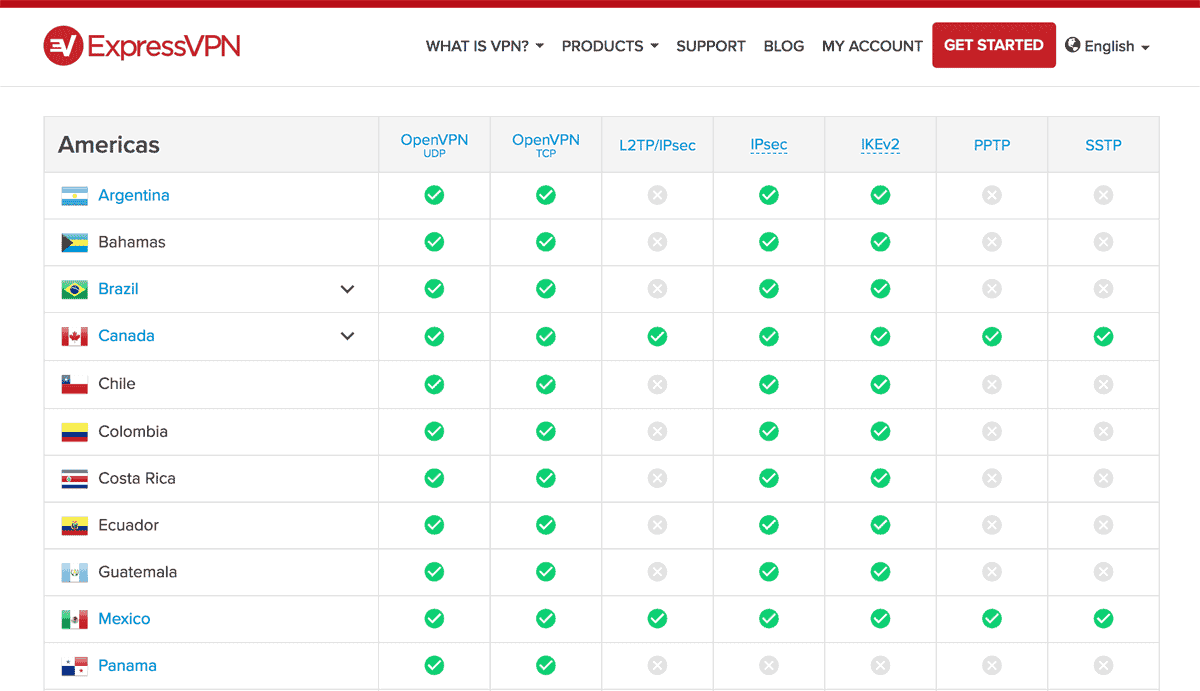Image resolution: width=1200 pixels, height=691 pixels.
Task: Expand the Canada server locations row
Action: (347, 336)
